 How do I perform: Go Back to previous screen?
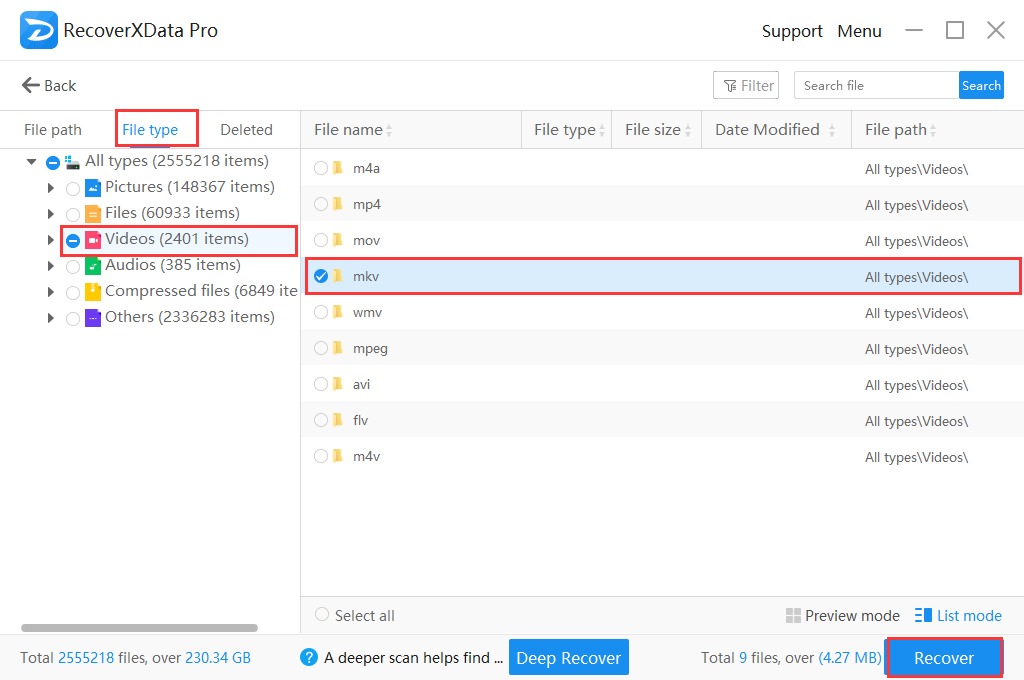[49, 85]
